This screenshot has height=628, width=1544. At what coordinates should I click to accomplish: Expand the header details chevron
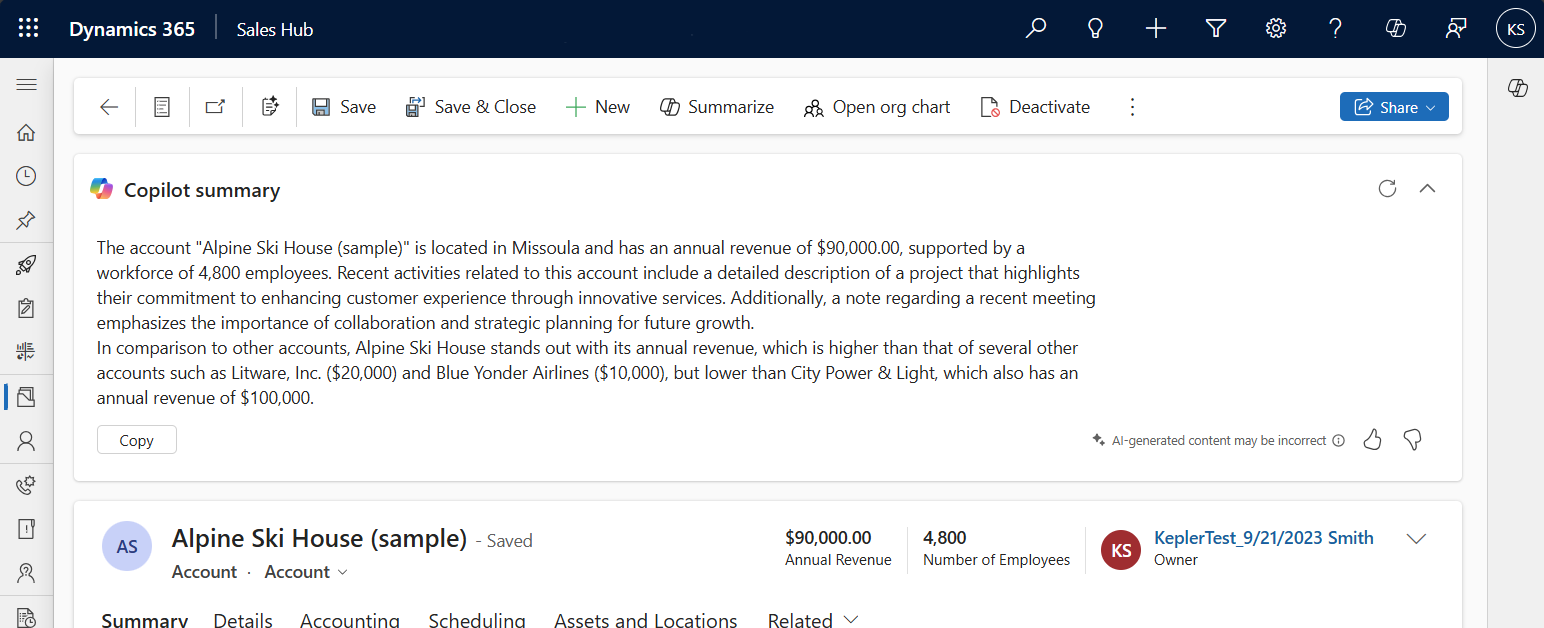point(1416,539)
